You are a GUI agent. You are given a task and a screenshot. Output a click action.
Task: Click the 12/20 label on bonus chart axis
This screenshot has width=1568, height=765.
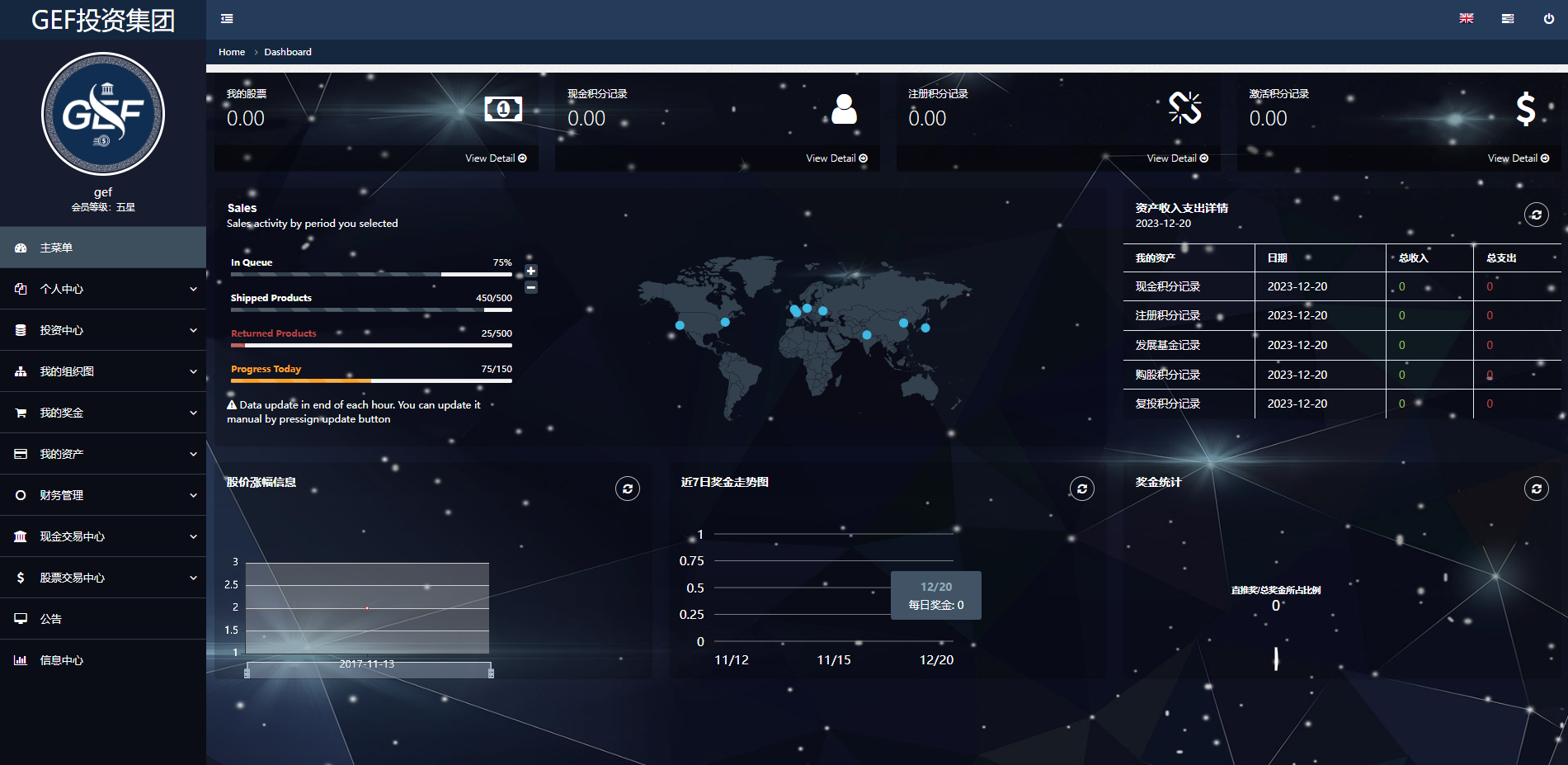[x=936, y=660]
